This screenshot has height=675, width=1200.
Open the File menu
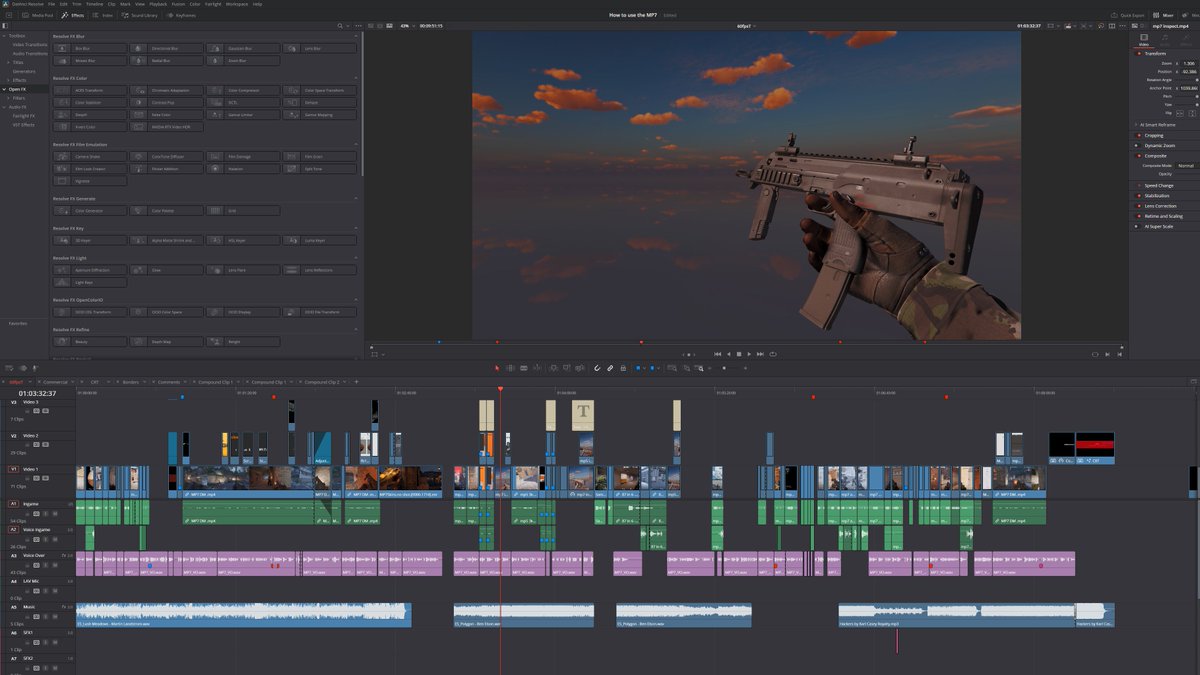coord(51,4)
